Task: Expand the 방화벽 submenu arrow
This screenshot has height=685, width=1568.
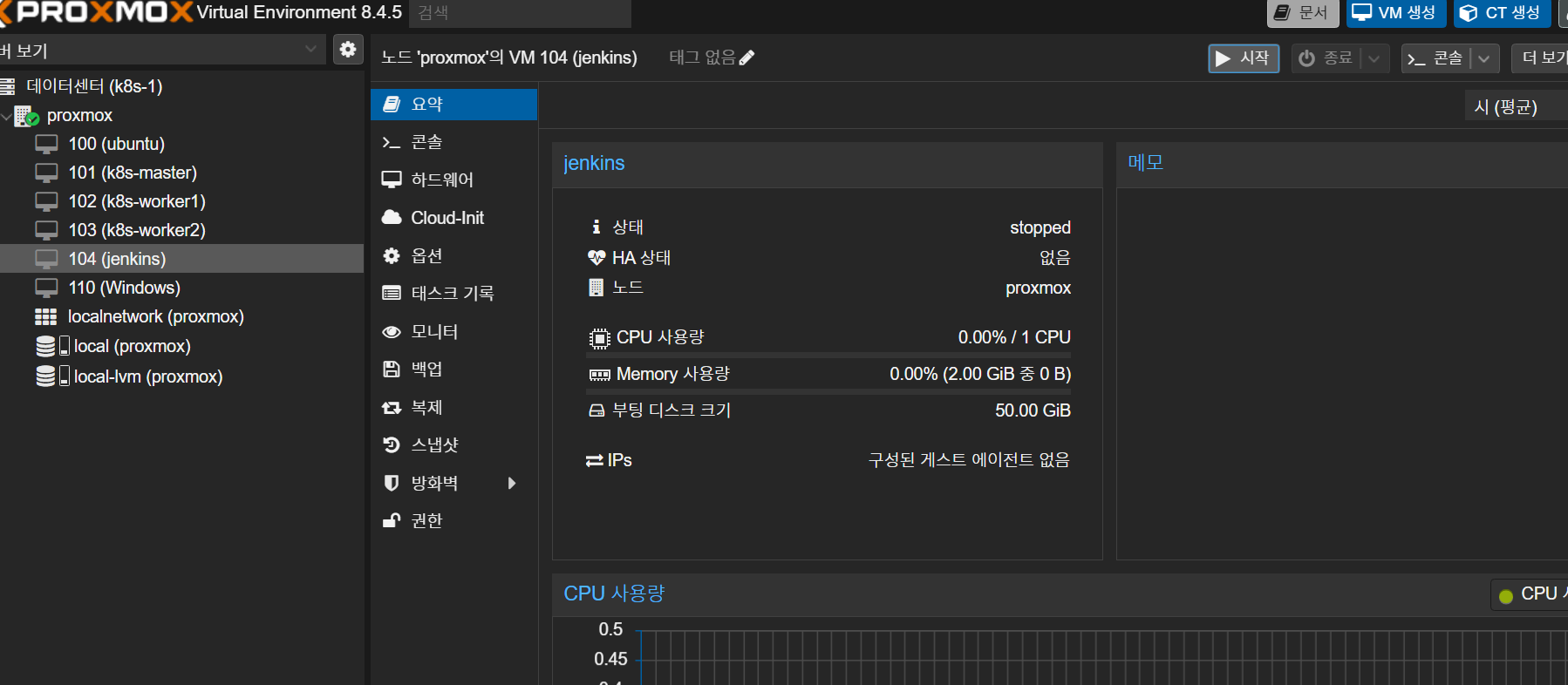Action: [x=512, y=483]
